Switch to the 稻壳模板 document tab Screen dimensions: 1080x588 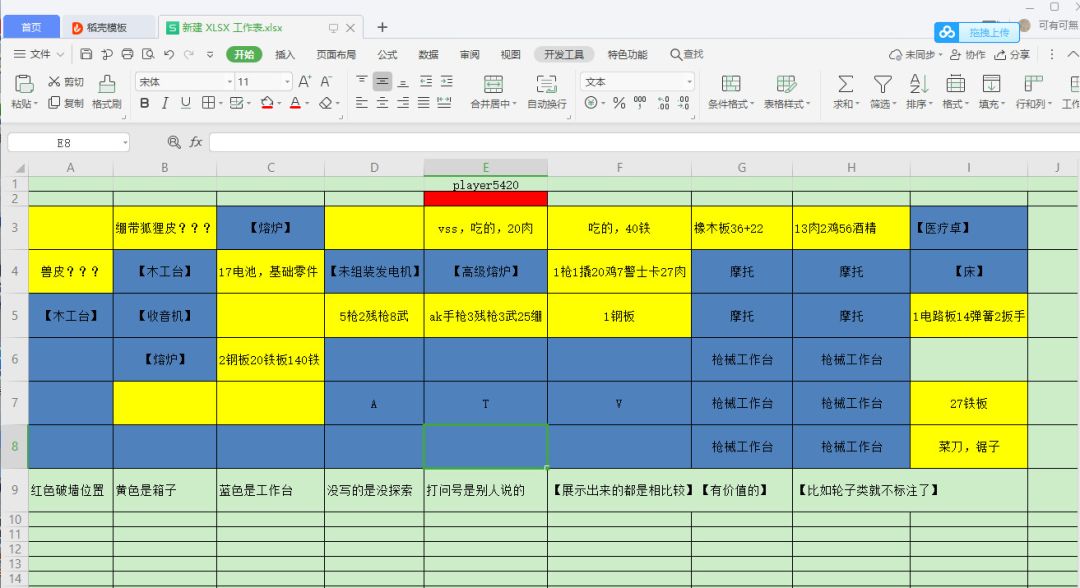[x=107, y=28]
